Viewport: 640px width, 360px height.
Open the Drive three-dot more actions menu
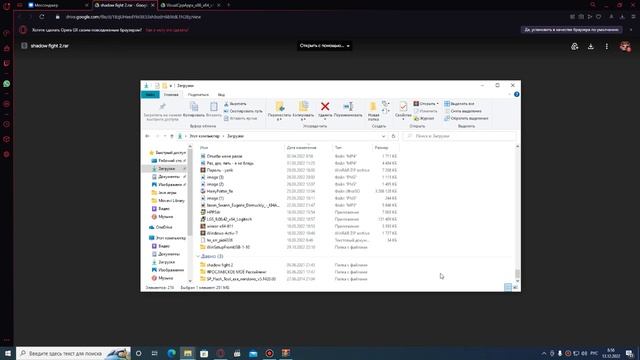(607, 46)
